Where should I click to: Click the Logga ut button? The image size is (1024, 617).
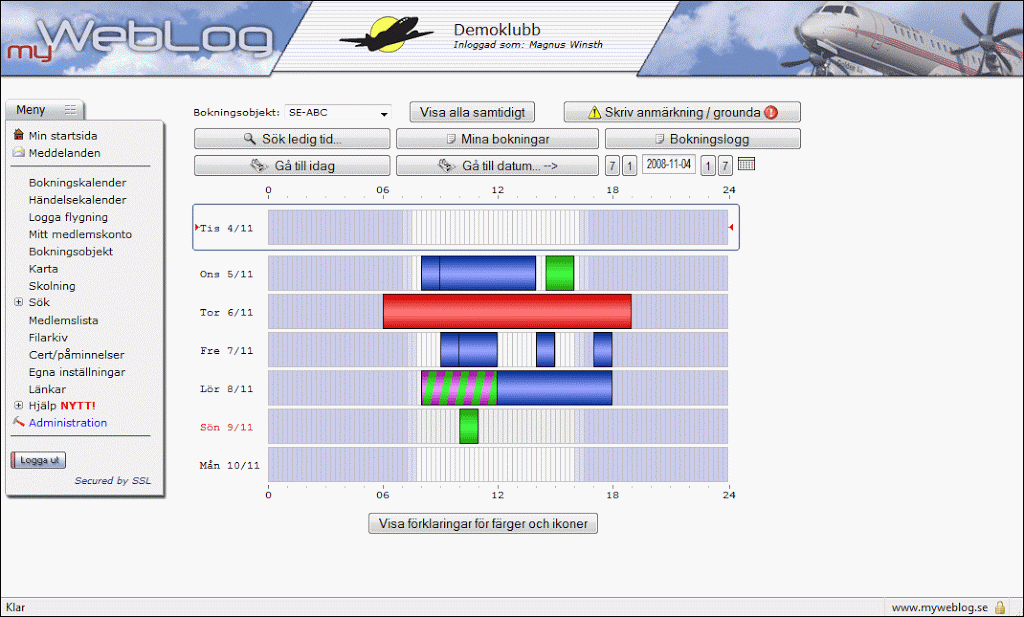(x=39, y=460)
